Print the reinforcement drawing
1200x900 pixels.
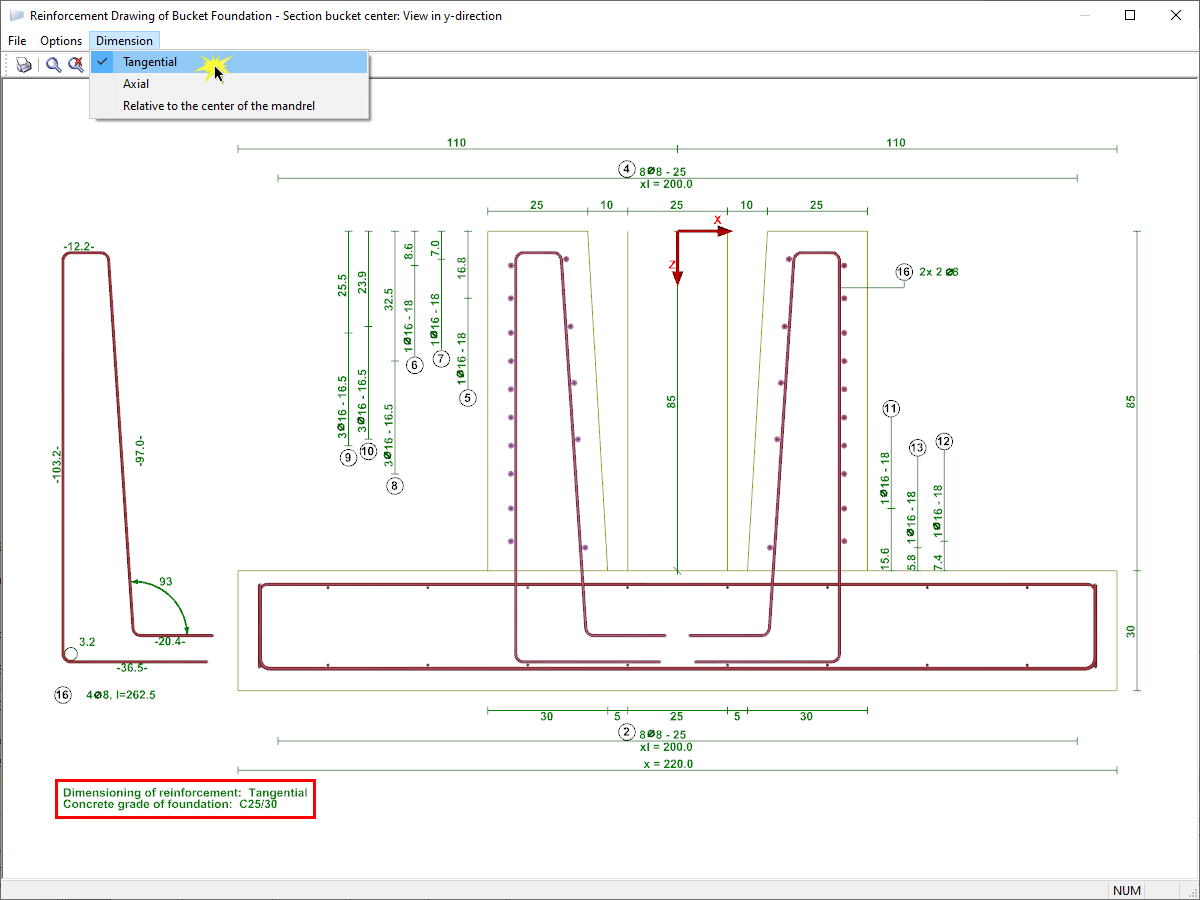(x=24, y=64)
